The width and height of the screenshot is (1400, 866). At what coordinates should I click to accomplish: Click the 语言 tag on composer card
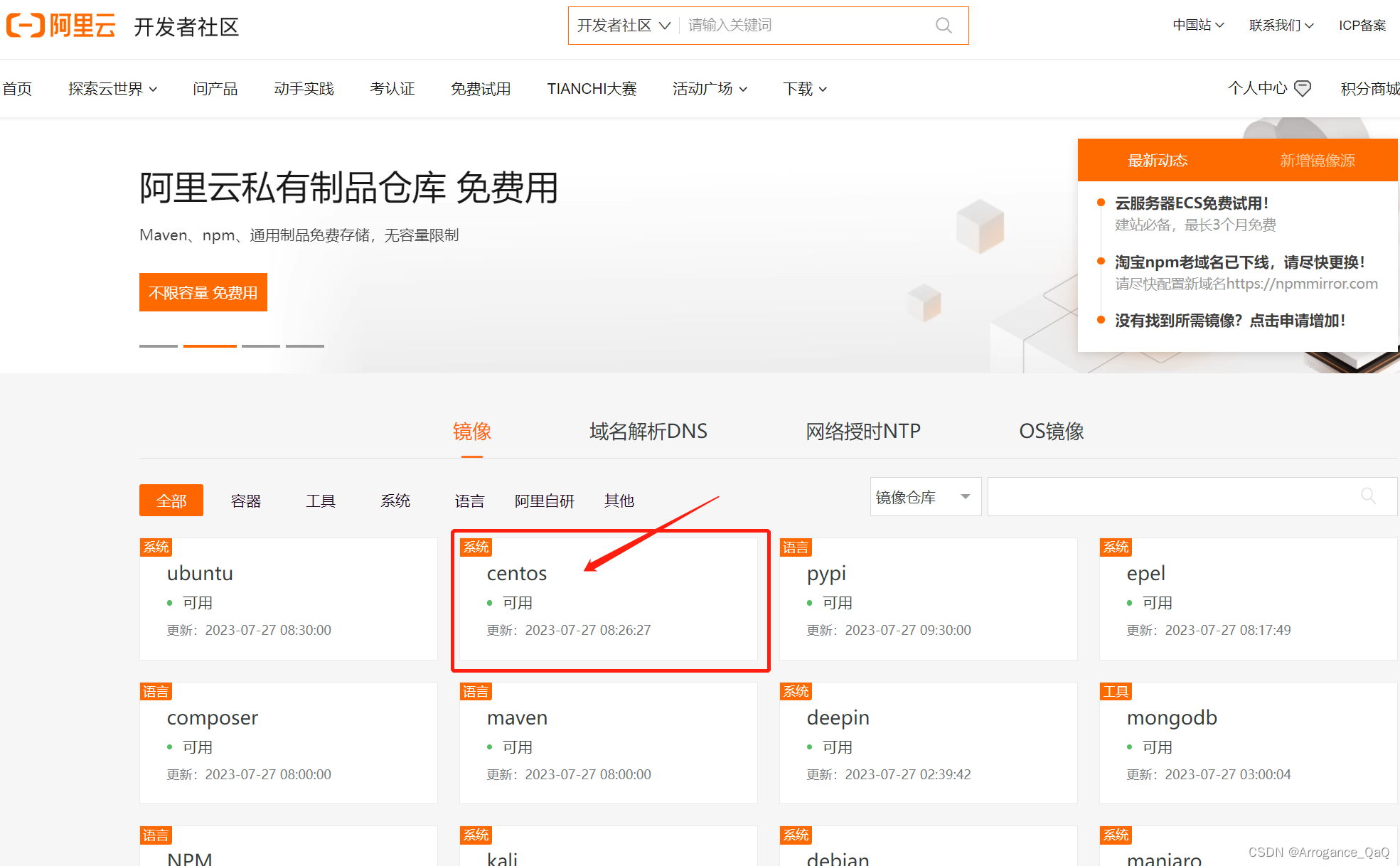click(x=156, y=691)
